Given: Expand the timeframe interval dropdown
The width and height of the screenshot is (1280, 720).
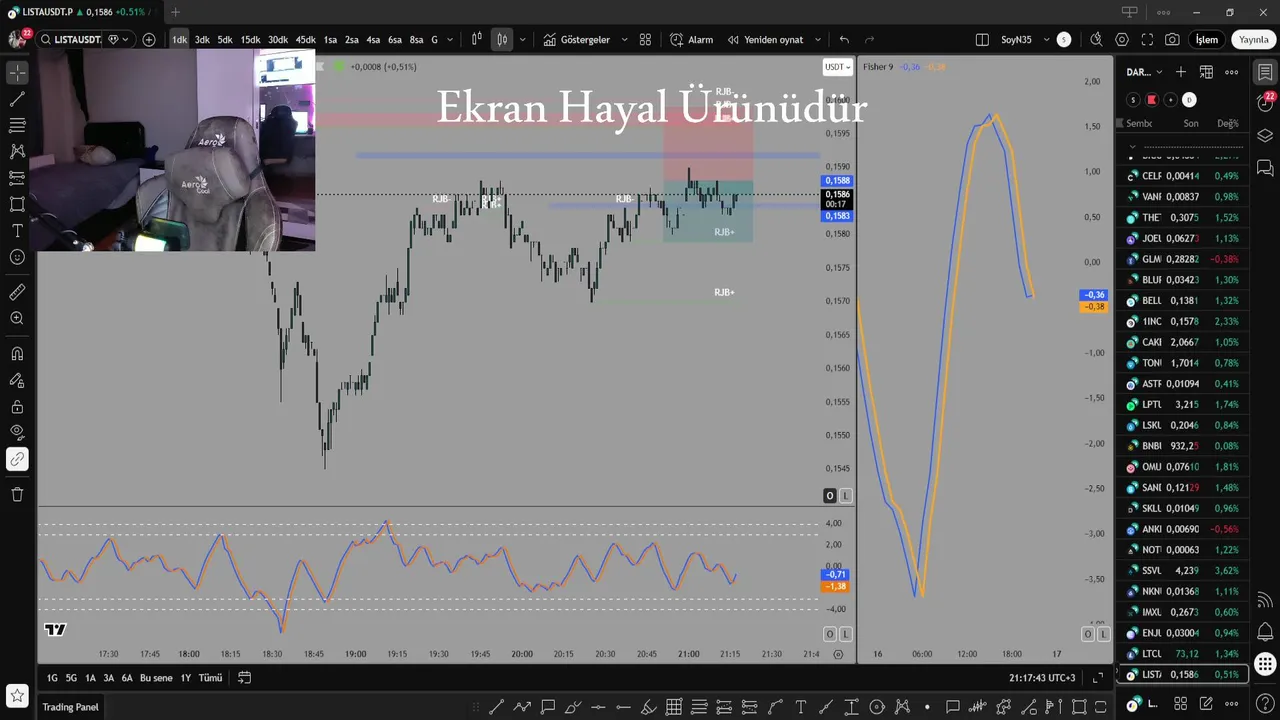Looking at the screenshot, I should (x=450, y=40).
